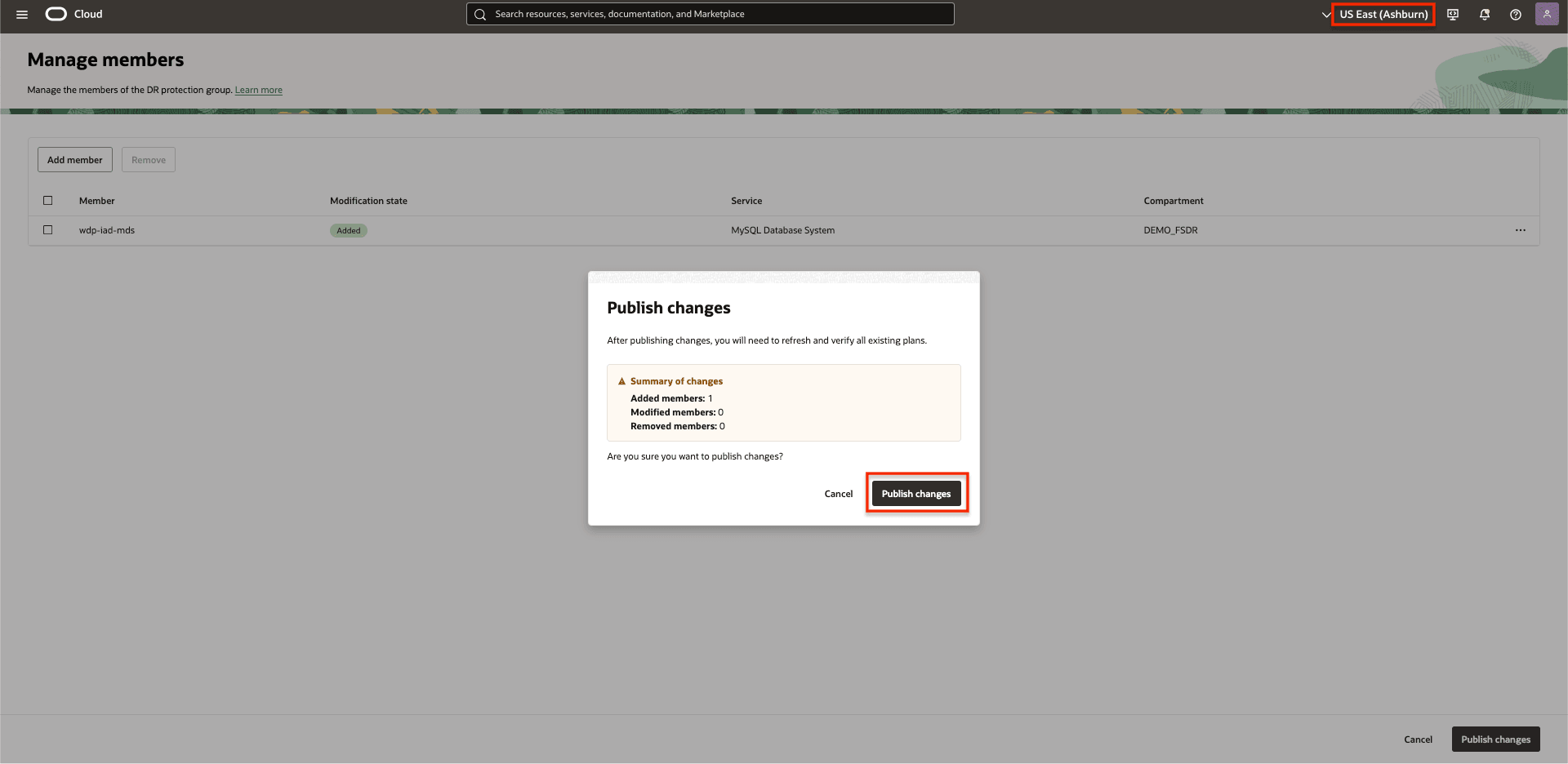Open the user profile avatar menu

1547,14
